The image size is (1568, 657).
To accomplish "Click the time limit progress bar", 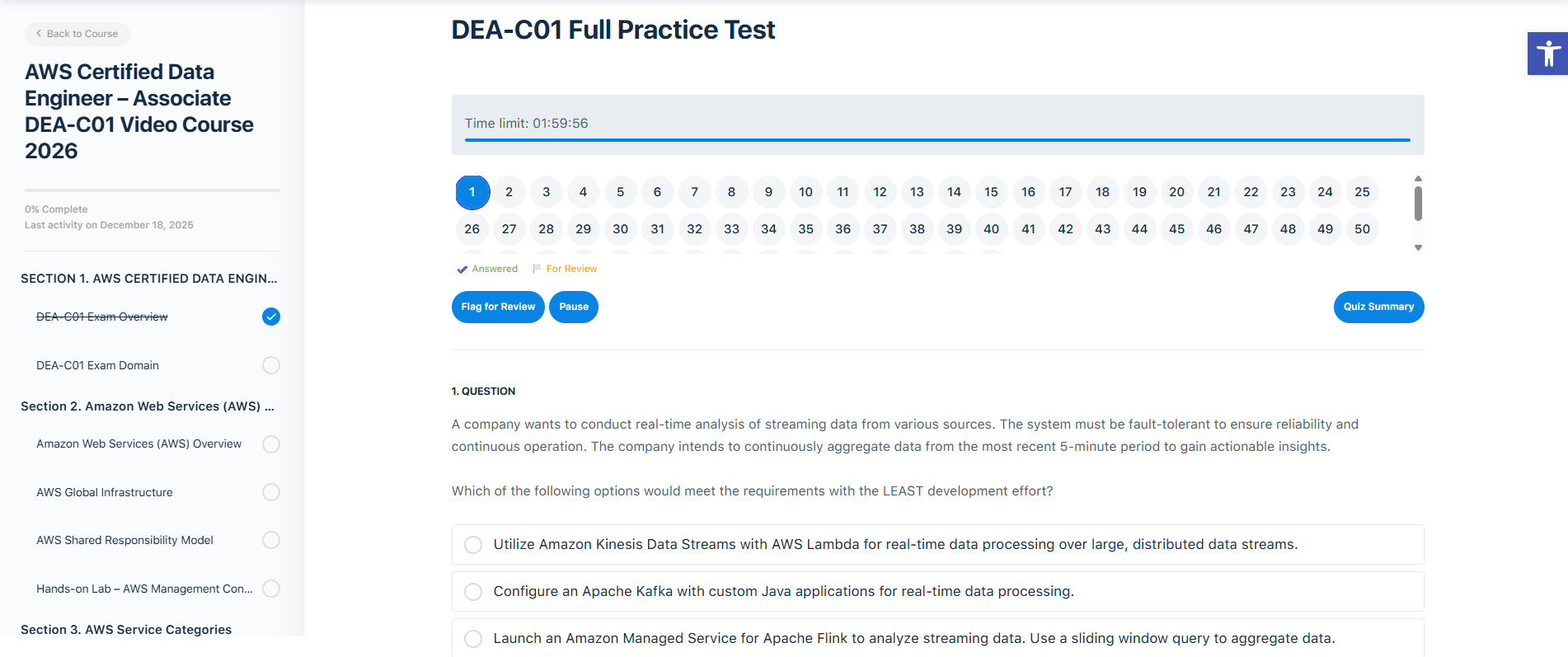I will [937, 141].
